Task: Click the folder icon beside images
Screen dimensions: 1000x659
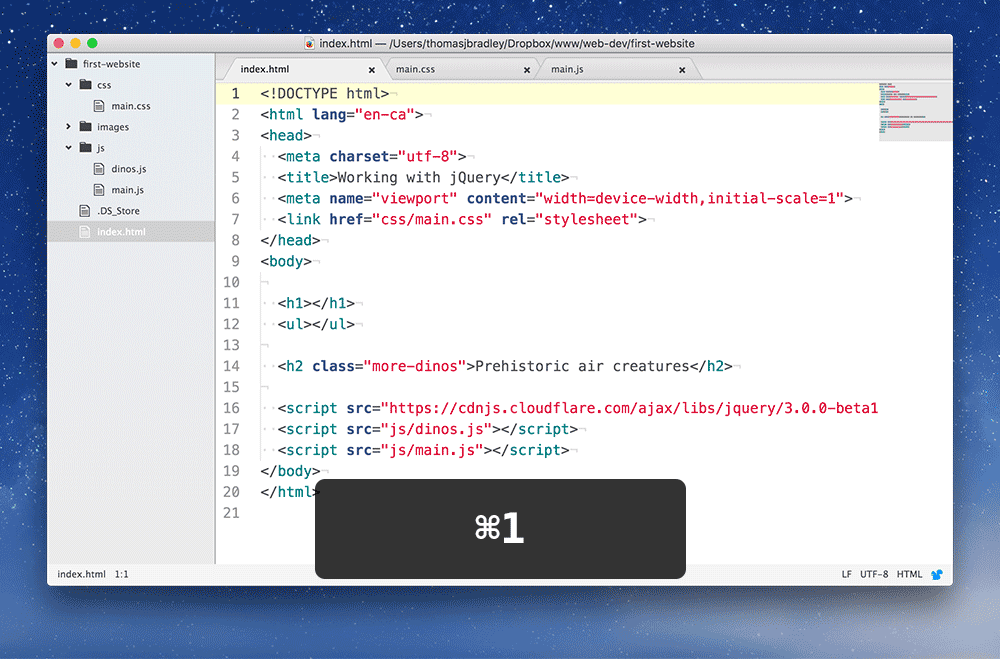Action: (x=85, y=126)
